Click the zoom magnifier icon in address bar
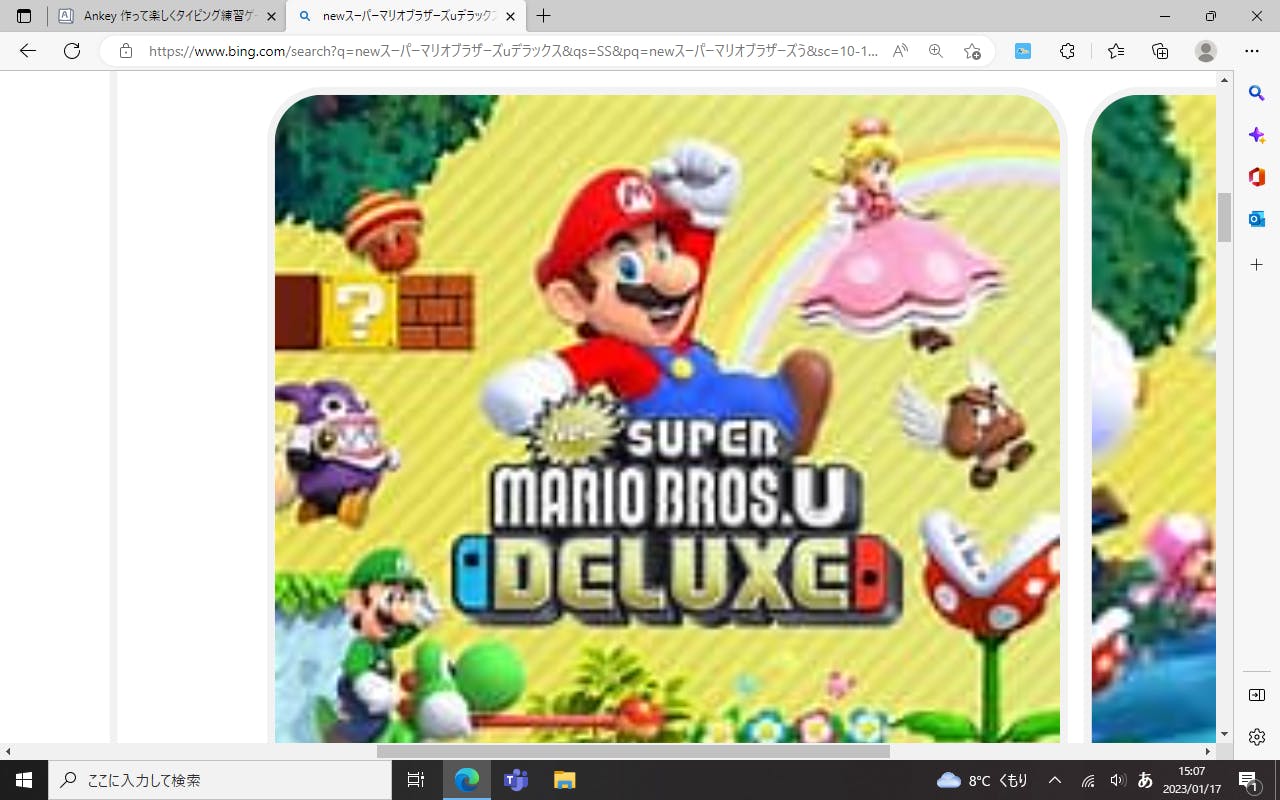Viewport: 1280px width, 800px height. 936,51
